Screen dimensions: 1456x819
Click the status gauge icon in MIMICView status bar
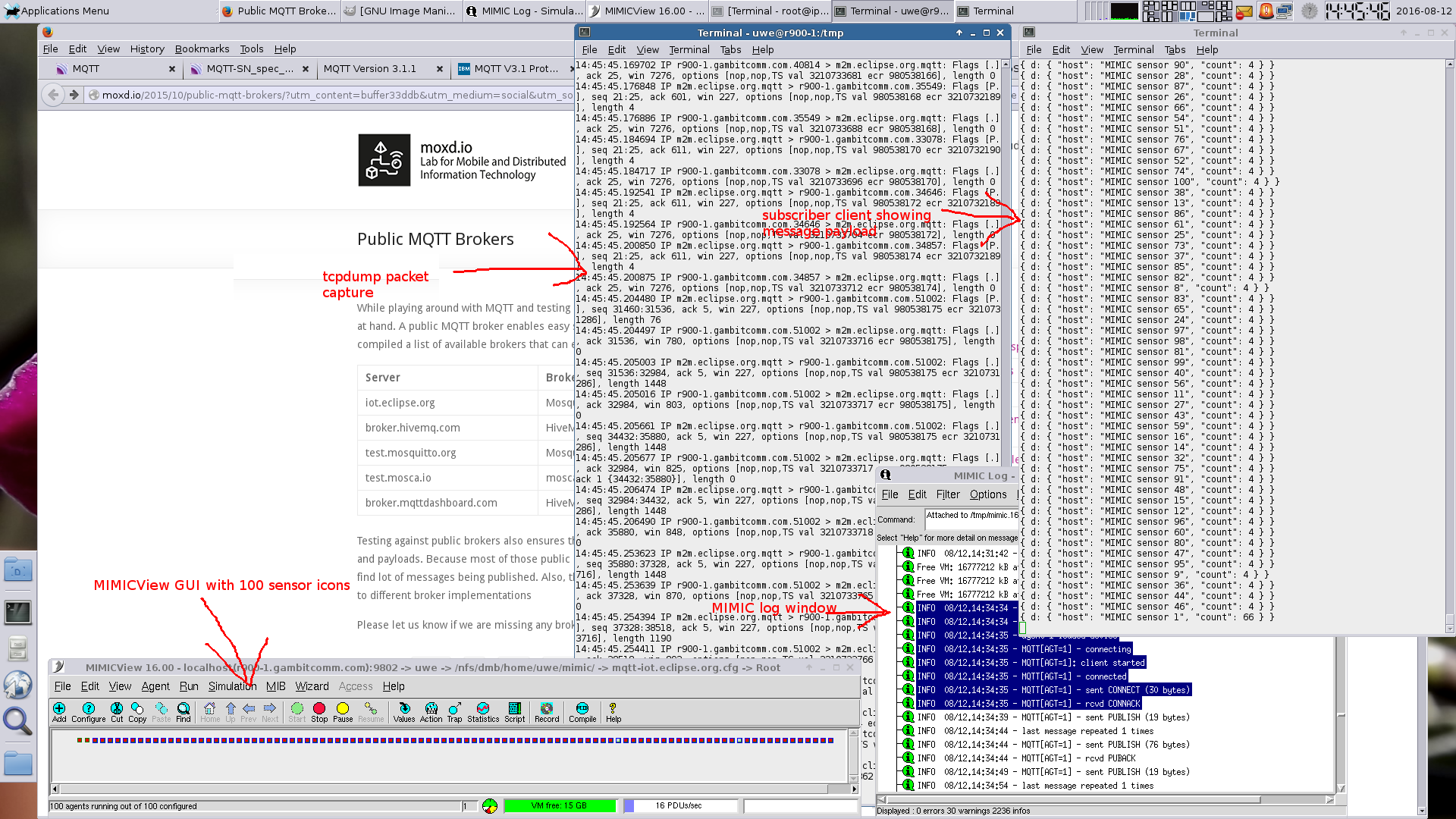pos(490,806)
